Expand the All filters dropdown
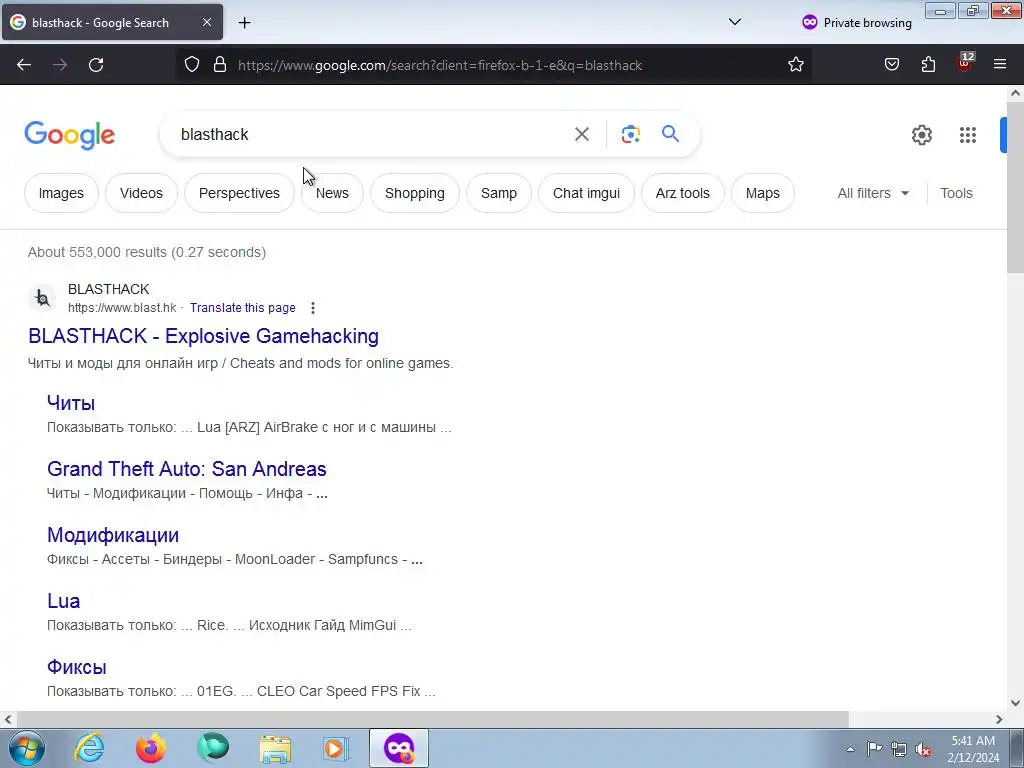Screen dimensions: 1024x768 (x=873, y=193)
